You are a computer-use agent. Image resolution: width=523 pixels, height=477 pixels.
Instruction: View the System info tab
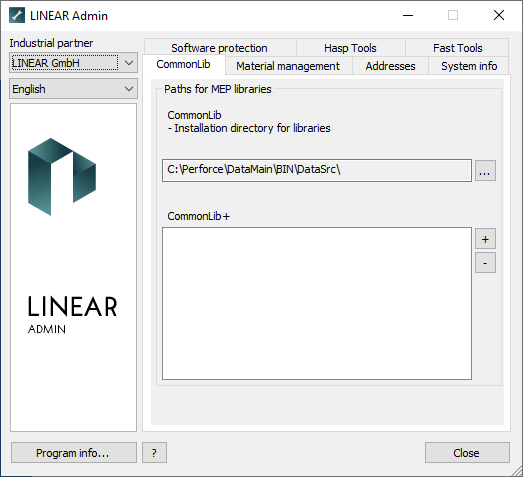pos(469,66)
